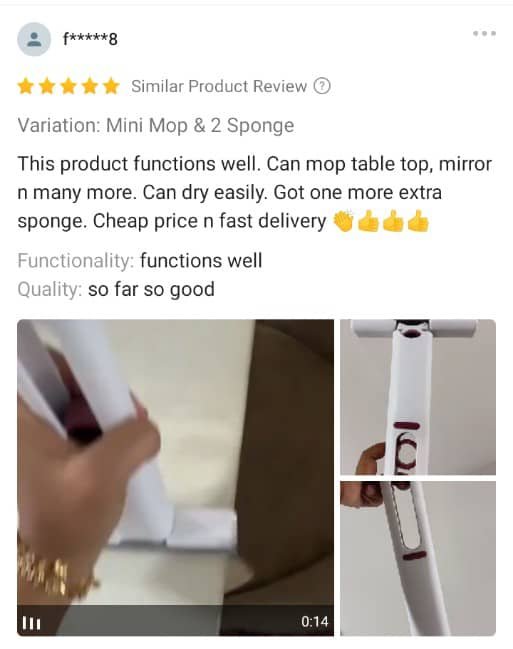Screen dimensions: 513x649
Task: Open the review video thumbnail
Action: [x=175, y=477]
